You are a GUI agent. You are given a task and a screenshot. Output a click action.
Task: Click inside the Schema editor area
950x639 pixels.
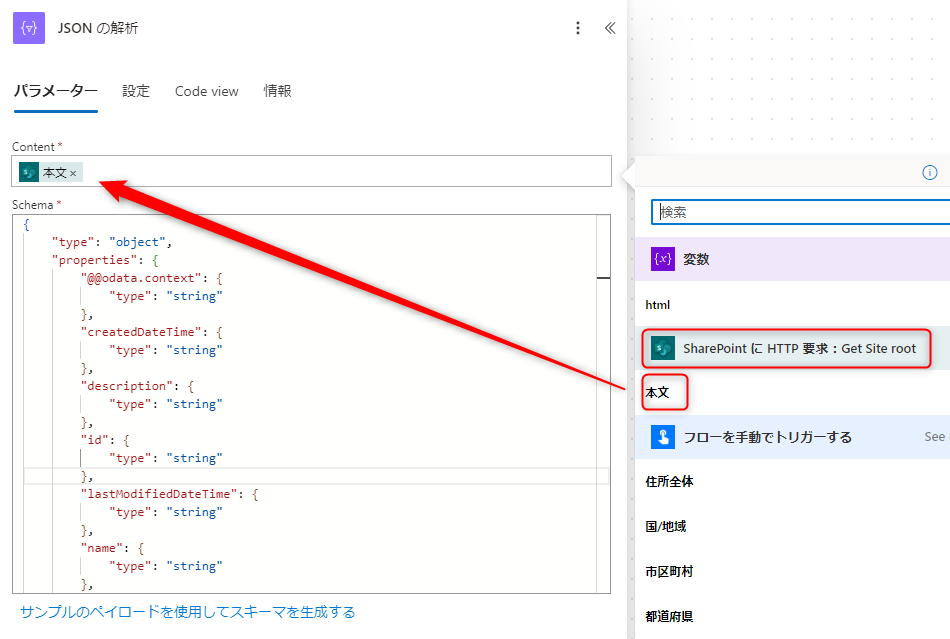pyautogui.click(x=311, y=404)
